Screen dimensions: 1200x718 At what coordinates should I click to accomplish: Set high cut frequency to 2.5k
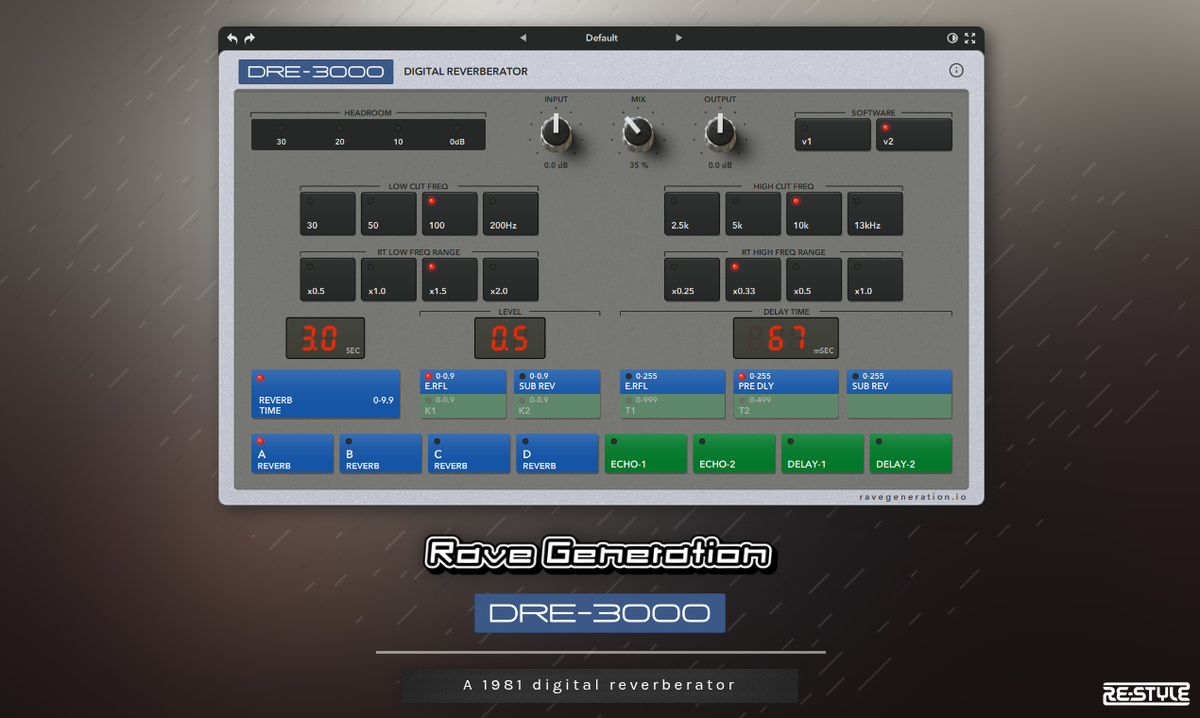tap(693, 214)
